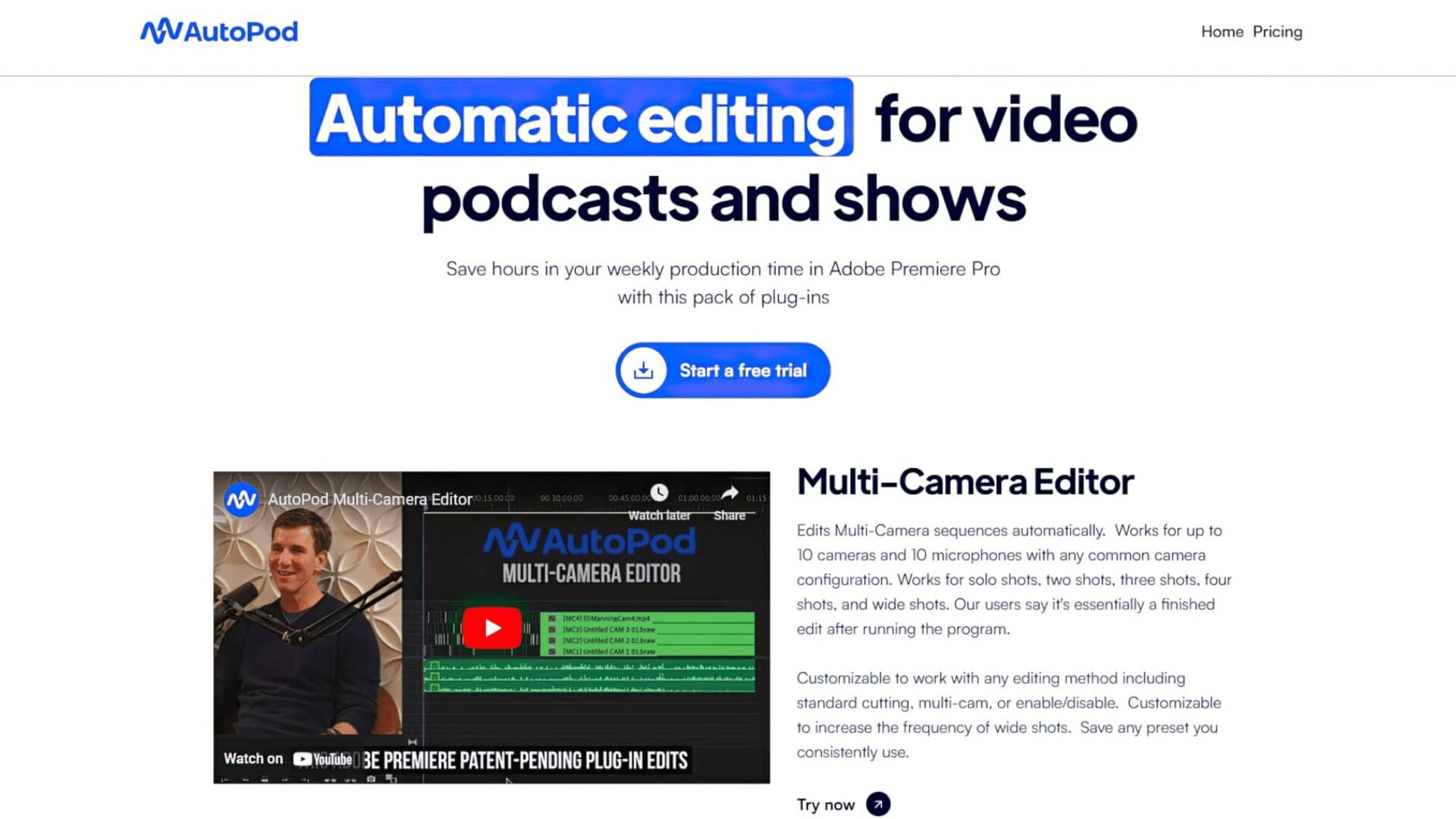The width and height of the screenshot is (1456, 819).
Task: Click the highlighted Automatic editing heading
Action: [581, 118]
